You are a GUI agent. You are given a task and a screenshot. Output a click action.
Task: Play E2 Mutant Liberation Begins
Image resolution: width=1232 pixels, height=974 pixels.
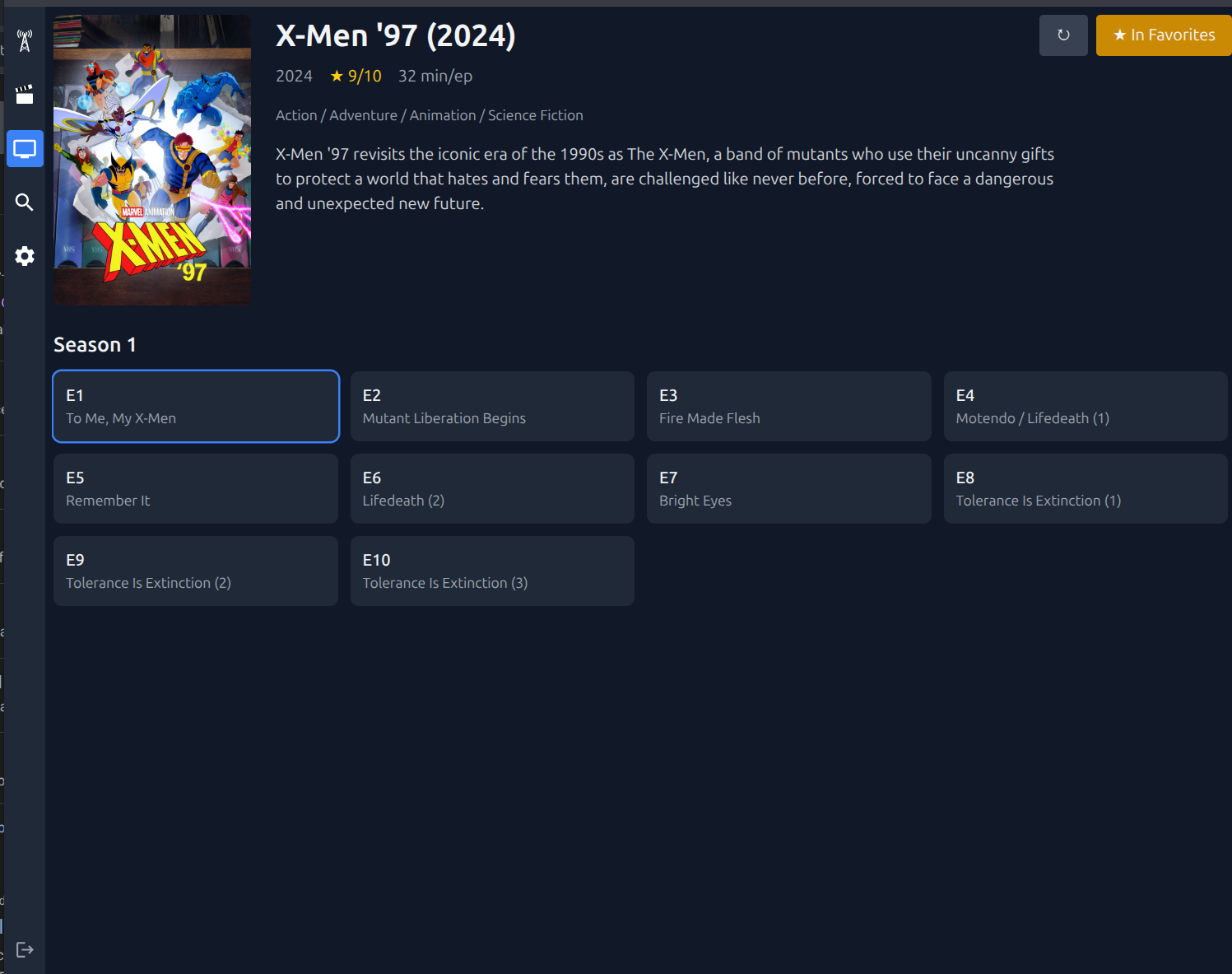(492, 406)
